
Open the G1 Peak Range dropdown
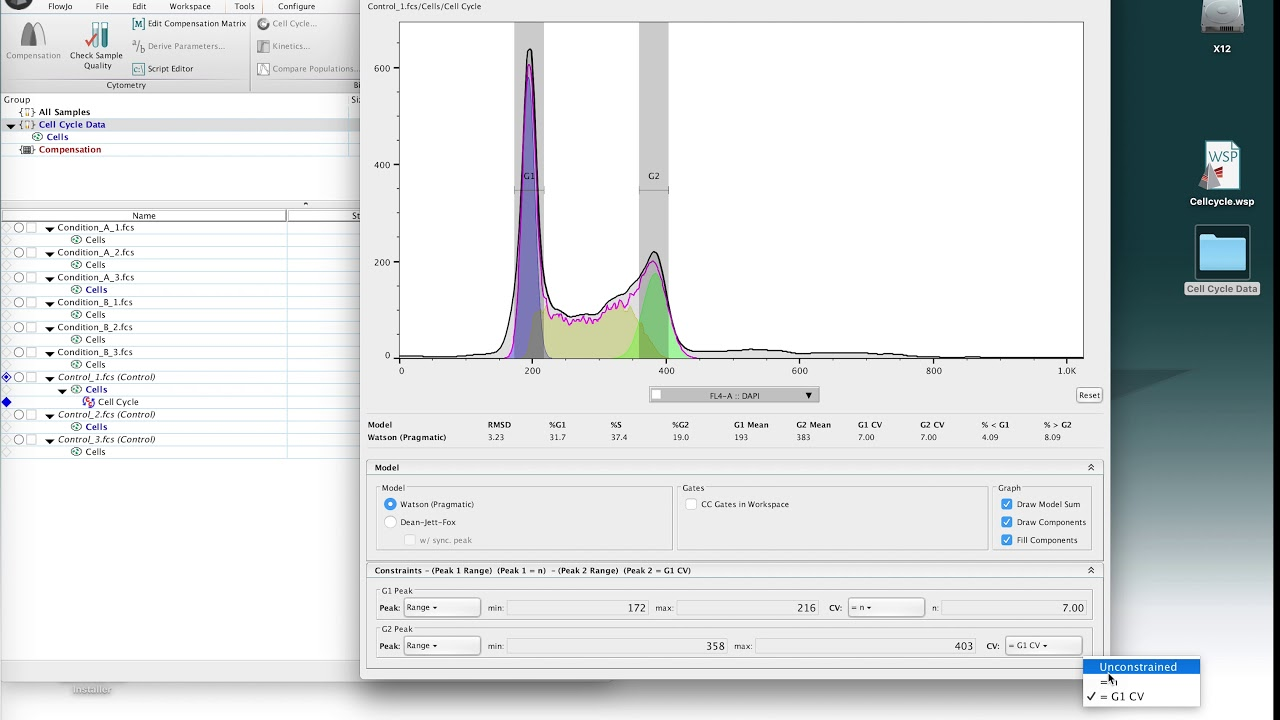point(442,607)
